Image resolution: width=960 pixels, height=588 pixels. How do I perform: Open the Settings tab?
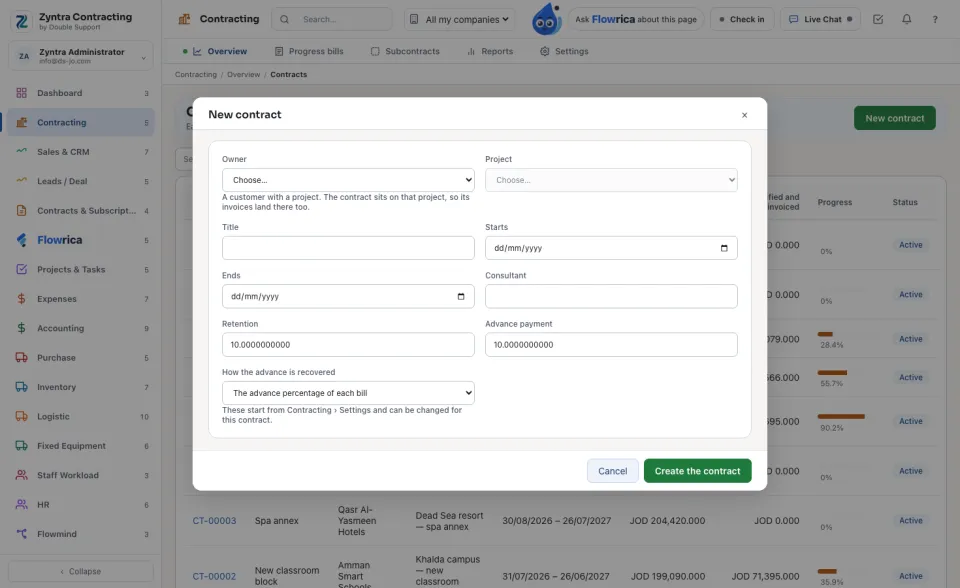click(564, 51)
